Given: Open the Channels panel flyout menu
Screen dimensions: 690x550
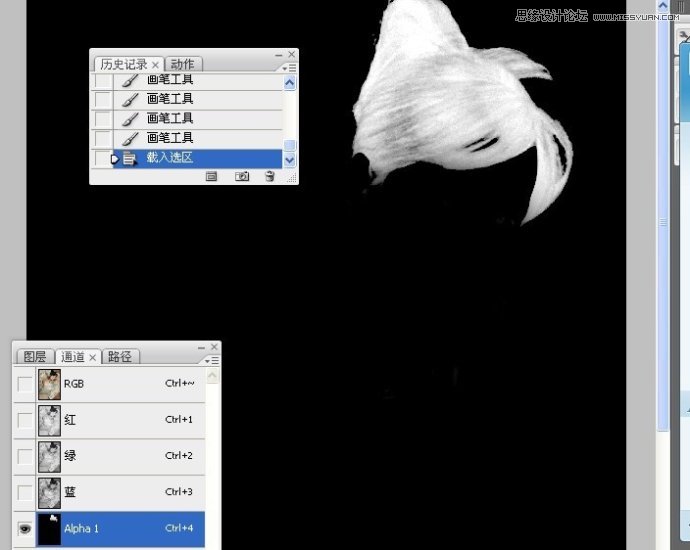Looking at the screenshot, I should click(212, 359).
